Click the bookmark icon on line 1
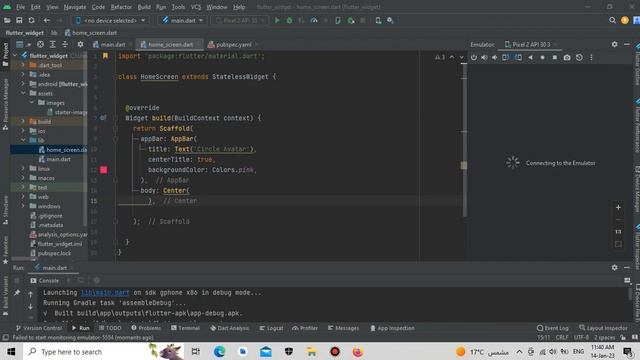 pos(105,56)
